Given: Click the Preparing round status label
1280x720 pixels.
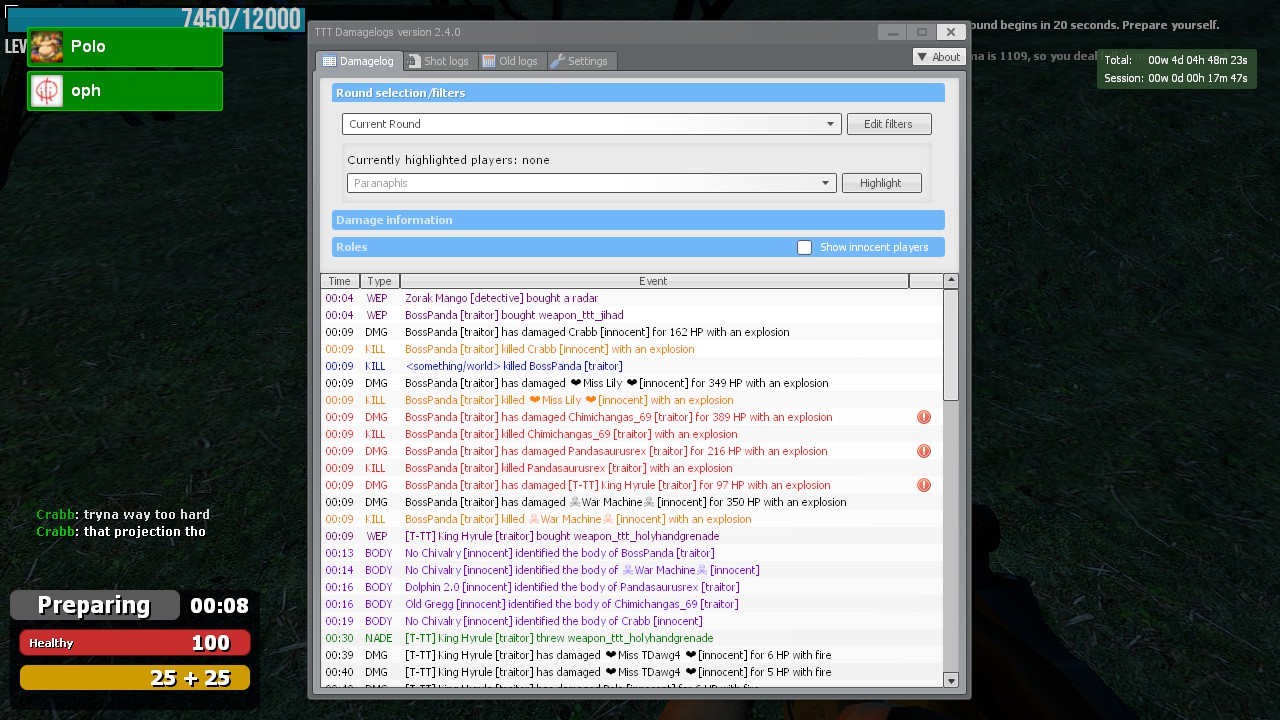Looking at the screenshot, I should [94, 605].
